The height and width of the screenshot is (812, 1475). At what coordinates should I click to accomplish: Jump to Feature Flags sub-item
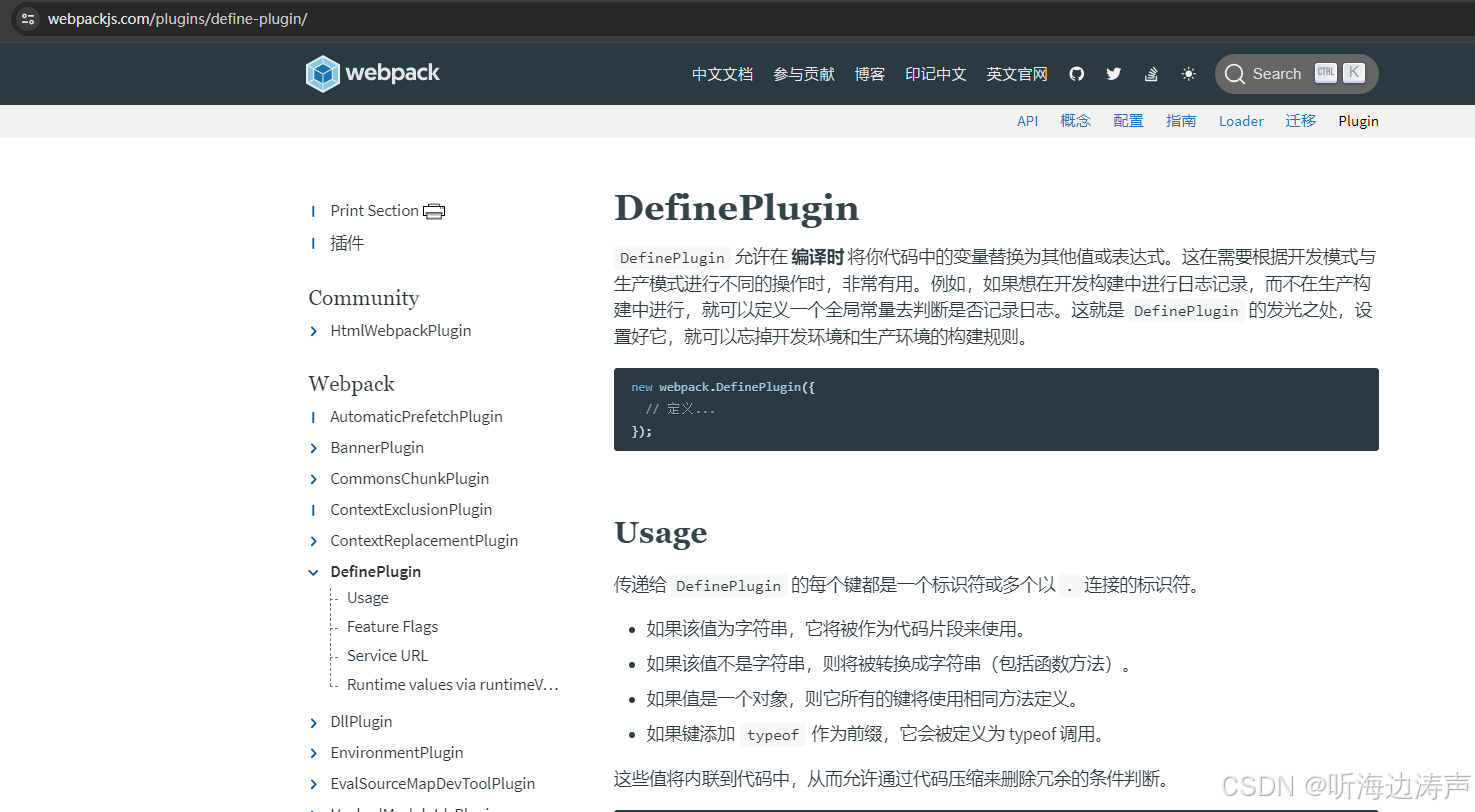[x=393, y=627]
